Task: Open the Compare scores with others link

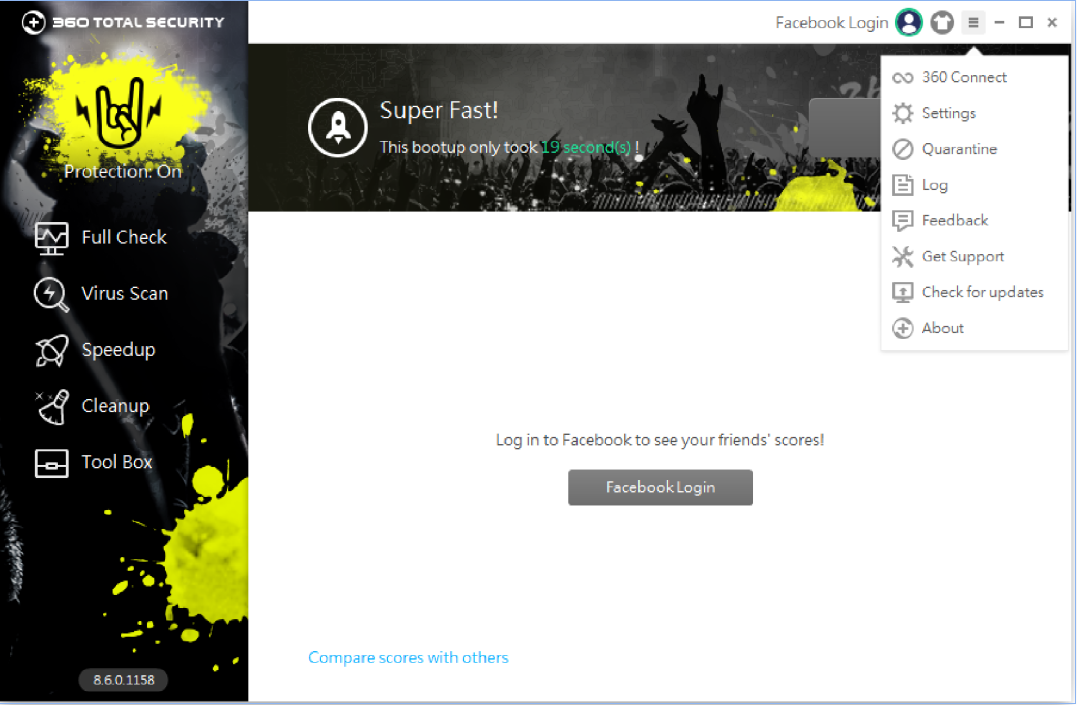Action: (408, 658)
